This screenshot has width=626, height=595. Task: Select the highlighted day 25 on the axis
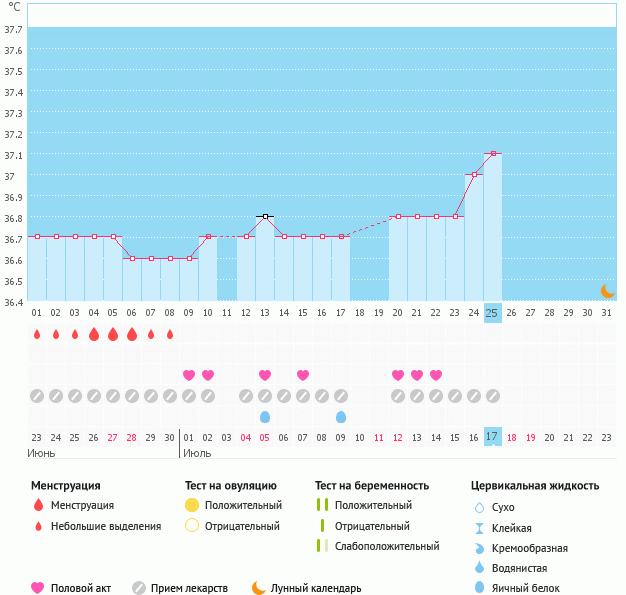(492, 313)
